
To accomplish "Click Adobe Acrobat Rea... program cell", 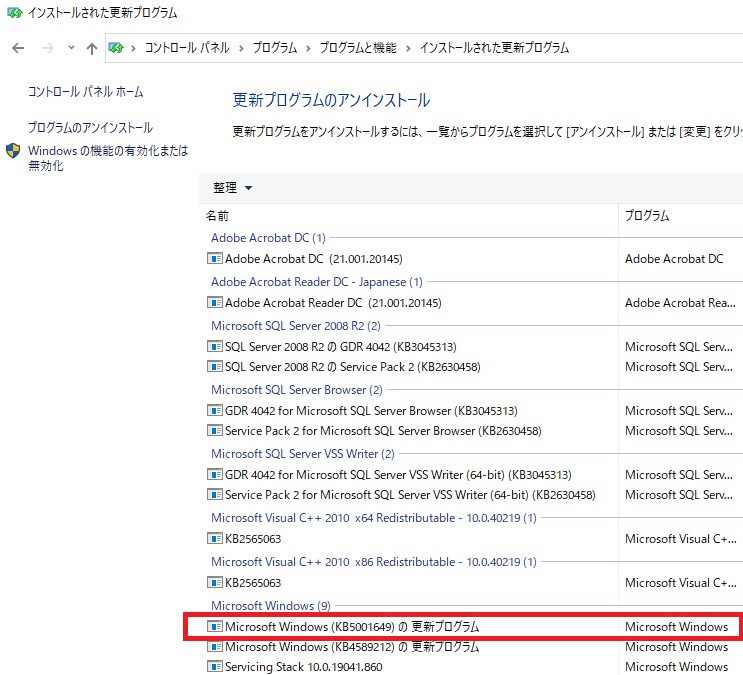I will point(680,302).
